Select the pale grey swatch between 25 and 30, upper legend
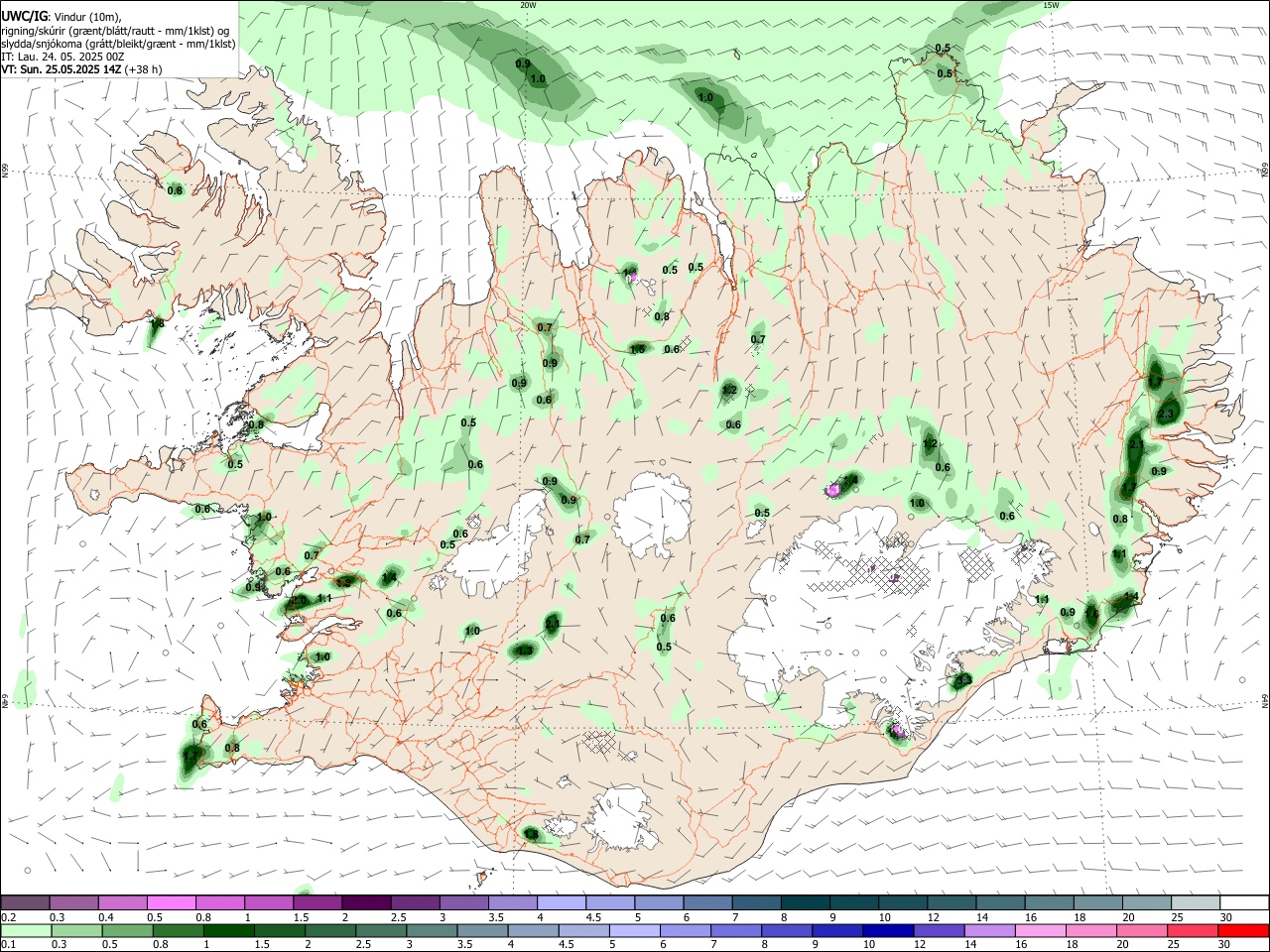The image size is (1270, 952). pos(1196,903)
